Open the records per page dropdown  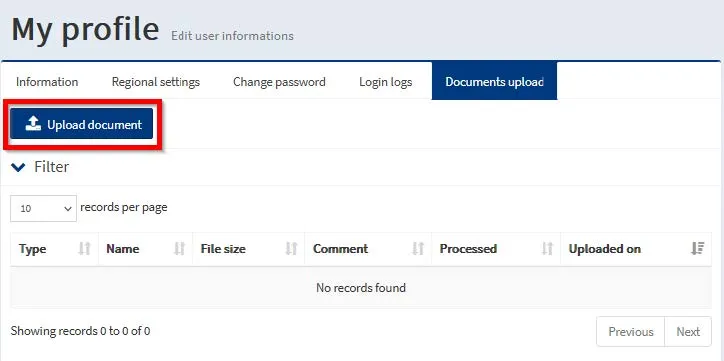click(x=43, y=208)
